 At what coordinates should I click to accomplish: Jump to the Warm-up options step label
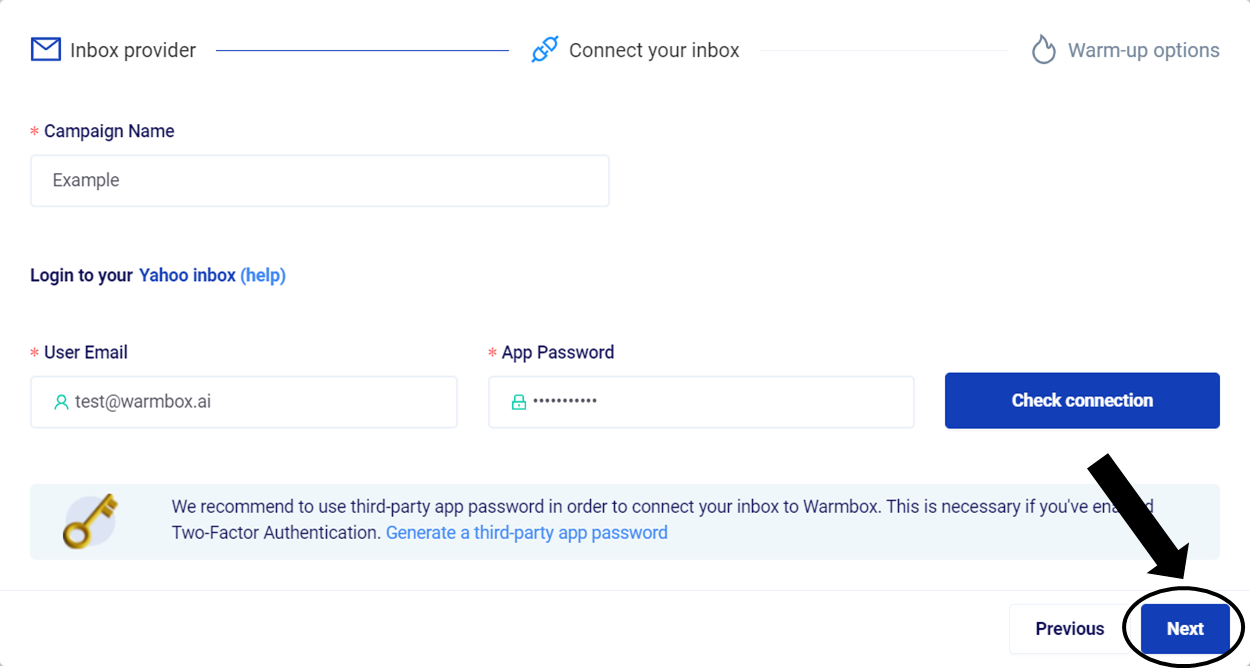click(1143, 50)
